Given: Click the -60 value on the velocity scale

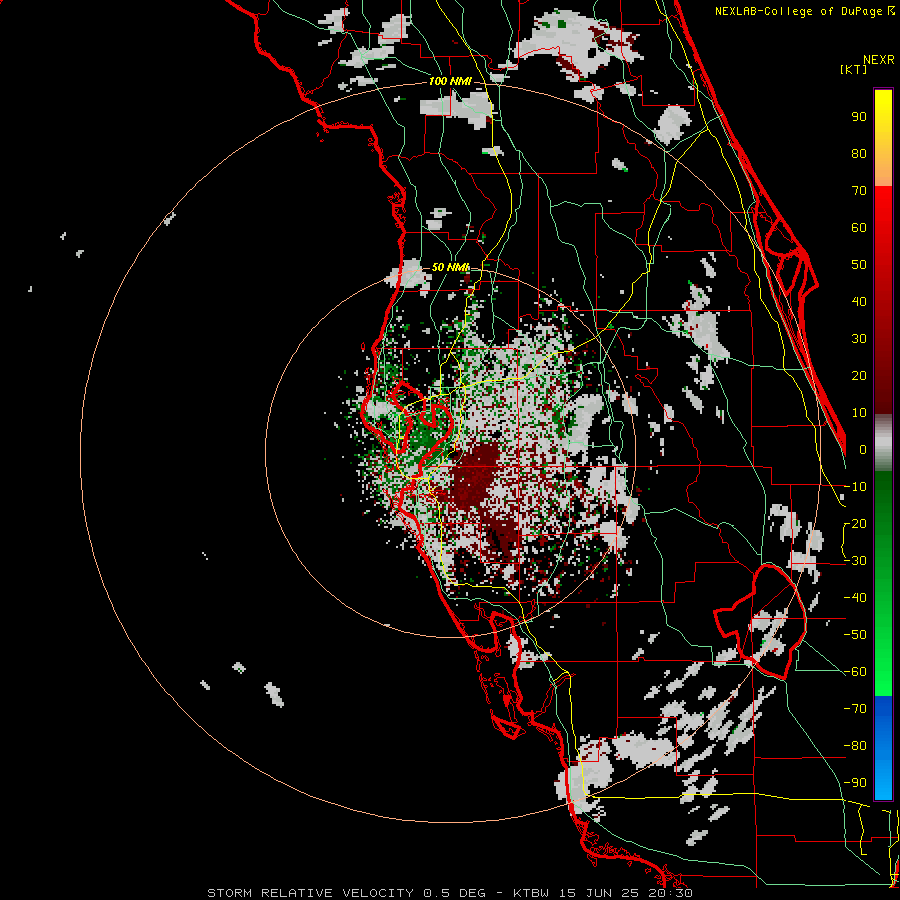Looking at the screenshot, I should (x=855, y=672).
